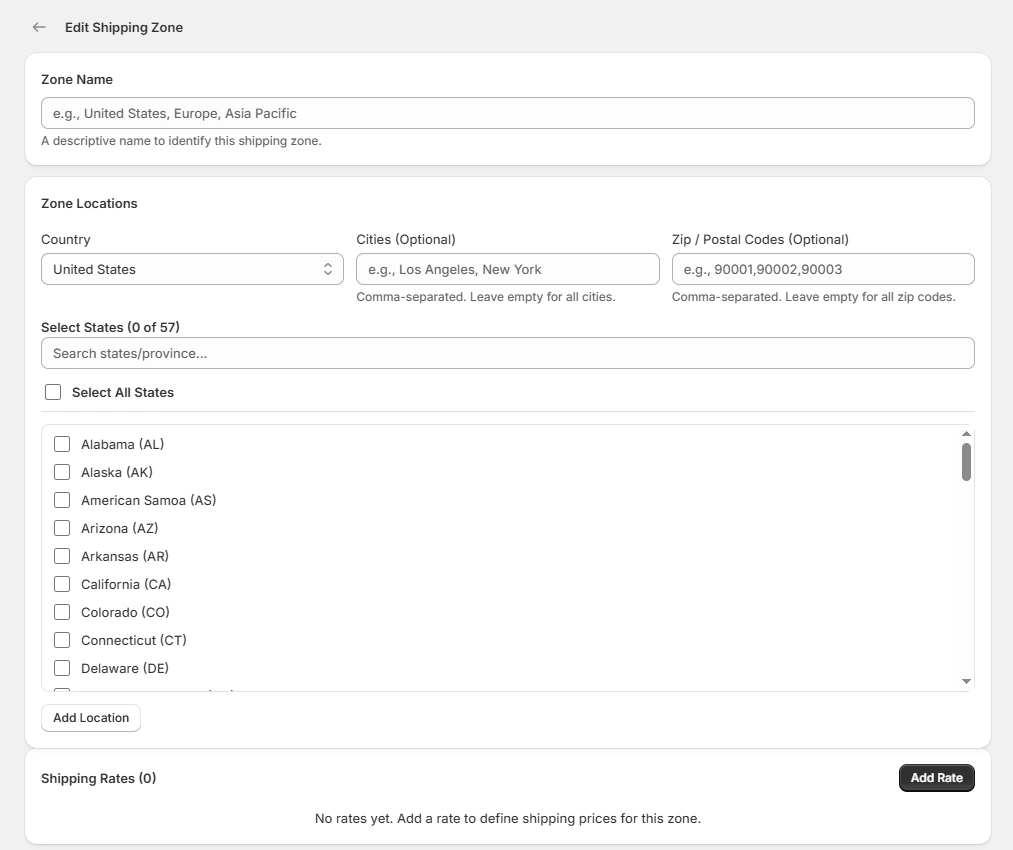Click the Zone Name input field
Viewport: 1013px width, 850px height.
point(507,113)
